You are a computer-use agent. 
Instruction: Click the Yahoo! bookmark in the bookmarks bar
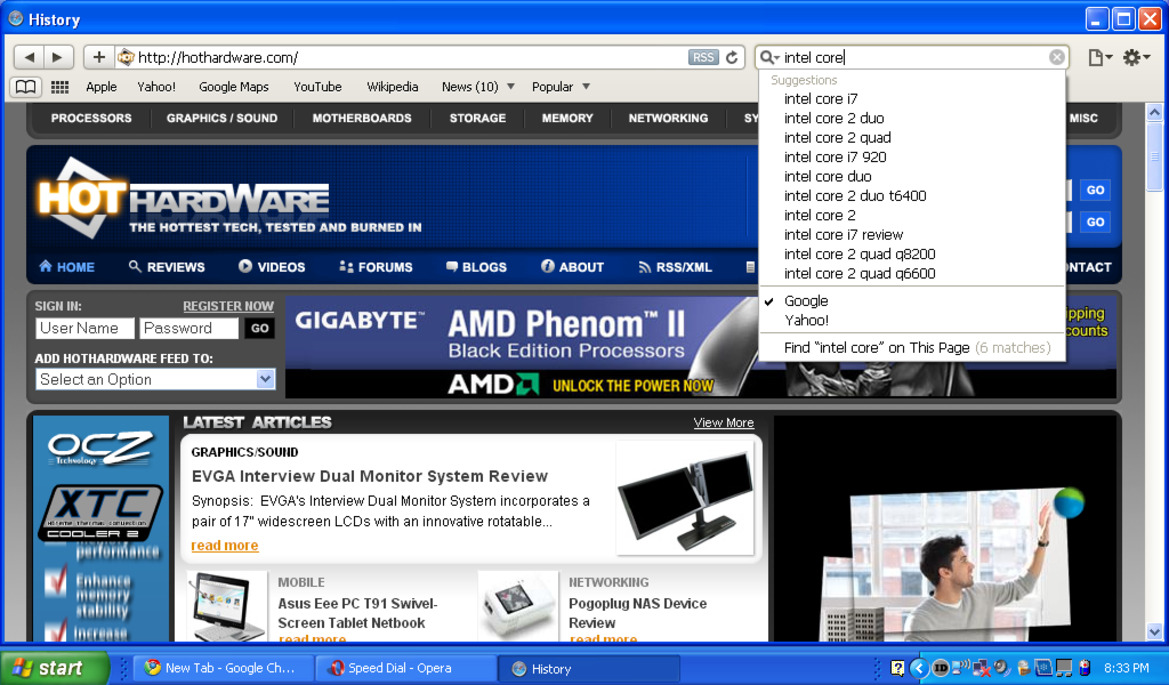coord(157,86)
